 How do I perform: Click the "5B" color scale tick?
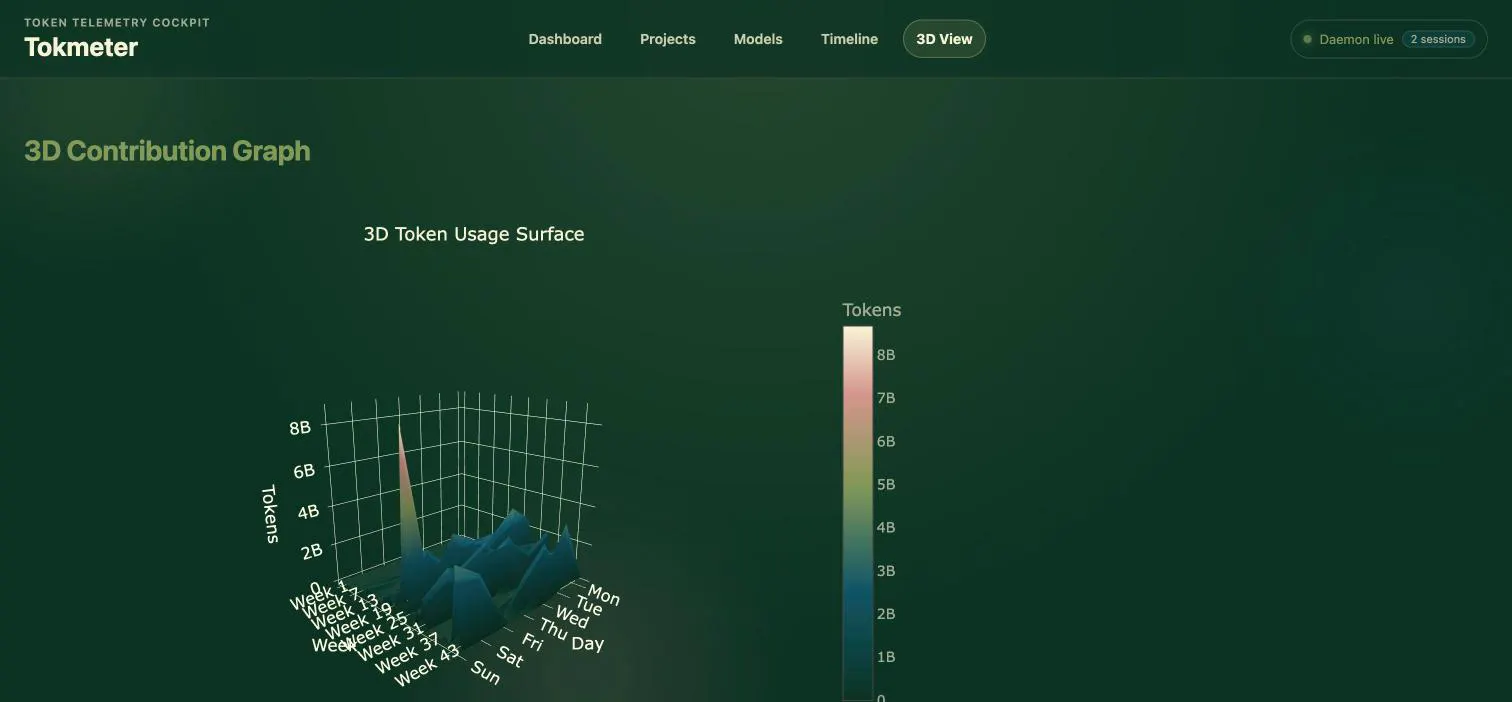tap(886, 484)
